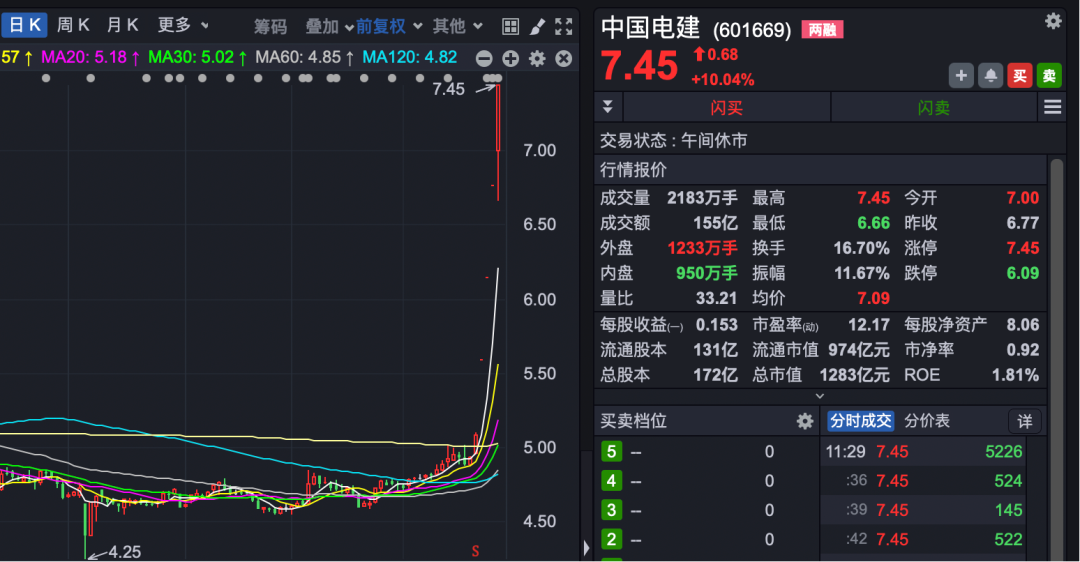Click trade row with volume 145
This screenshot has width=1080, height=562.
coord(924,510)
